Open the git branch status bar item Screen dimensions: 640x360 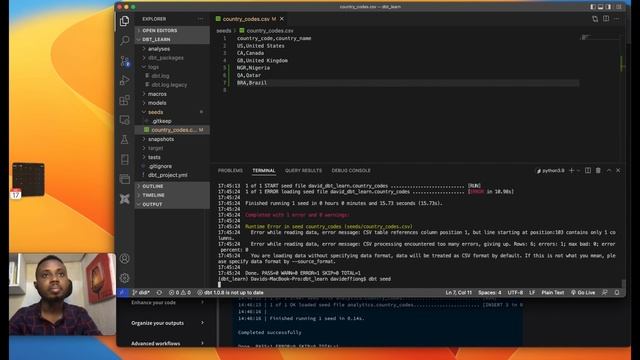141,293
